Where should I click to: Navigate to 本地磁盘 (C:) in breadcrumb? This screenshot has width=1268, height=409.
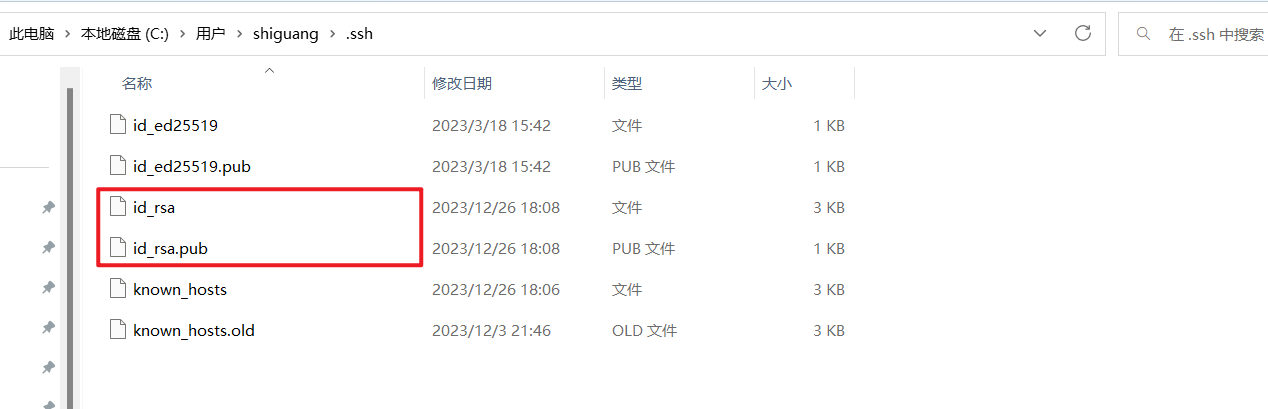click(x=124, y=34)
